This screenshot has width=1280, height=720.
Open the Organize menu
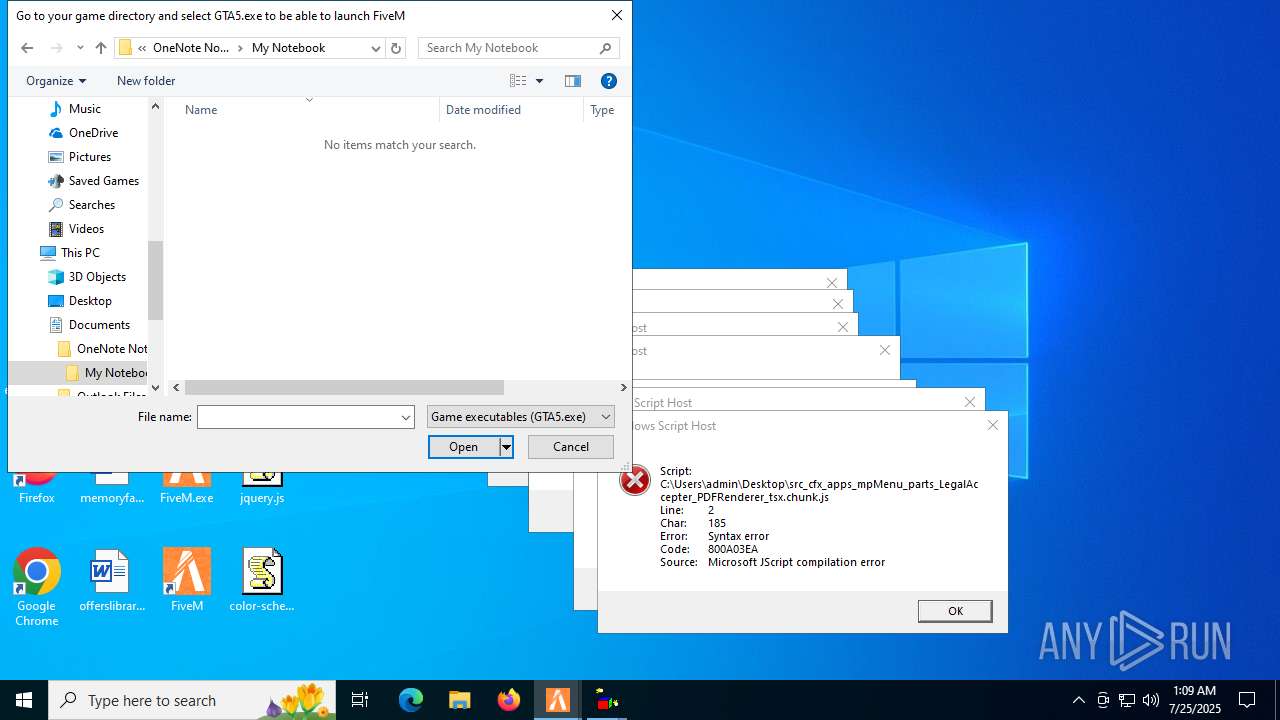tap(56, 81)
